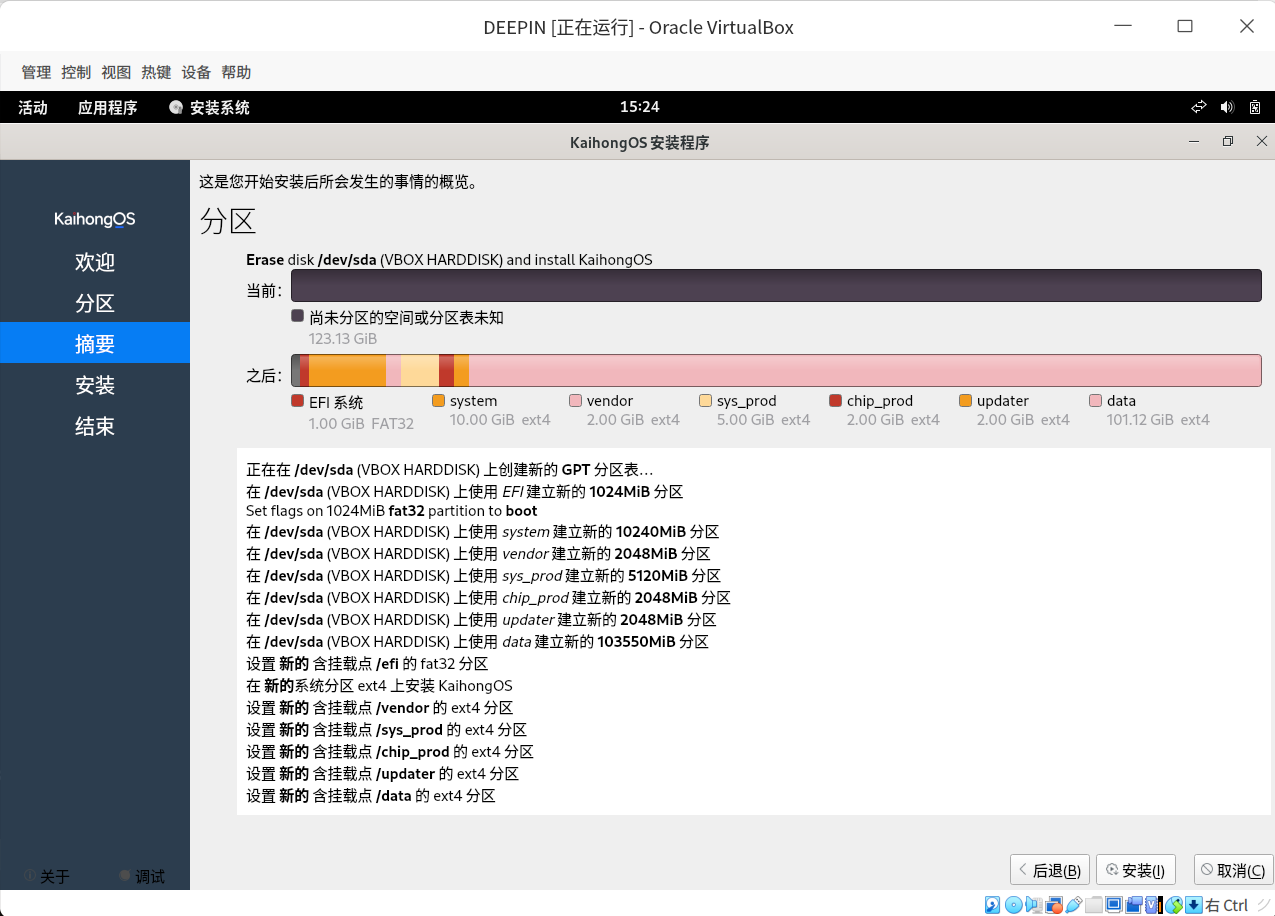Click the virtualization V chip icon in status bar

click(1153, 905)
